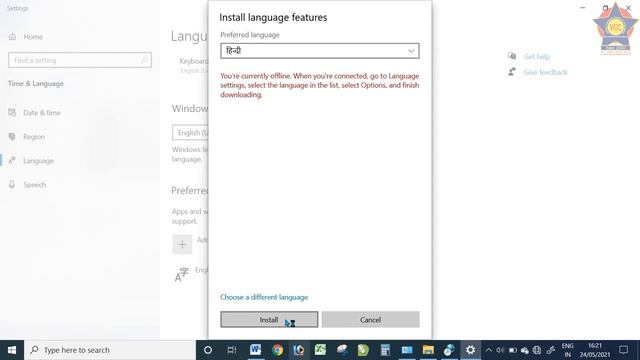This screenshot has height=360, width=640.
Task: Click the Region globe icon in the sidebar
Action: pyautogui.click(x=12, y=137)
